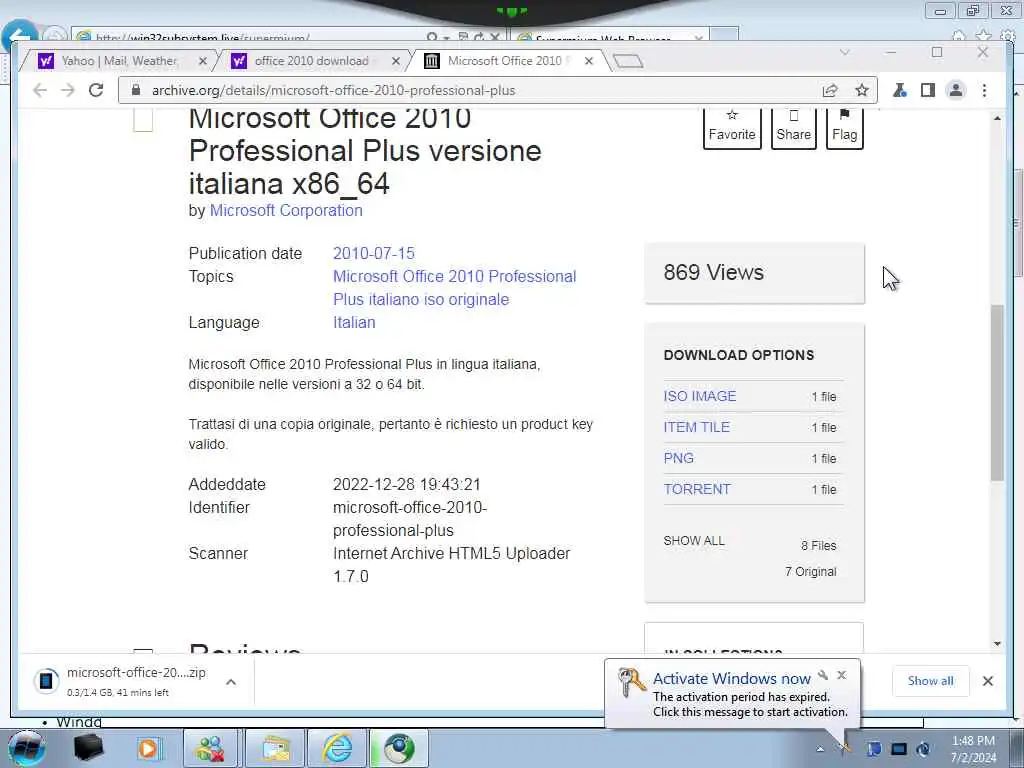The image size is (1024, 768).
Task: Open Internet Explorer from the taskbar
Action: click(337, 748)
